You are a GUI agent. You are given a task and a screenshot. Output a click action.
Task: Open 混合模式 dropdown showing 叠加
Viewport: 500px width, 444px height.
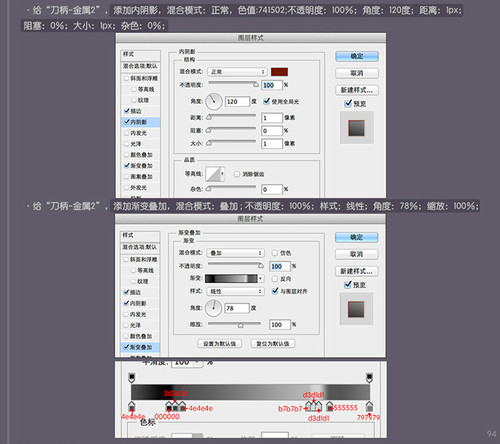(x=235, y=253)
